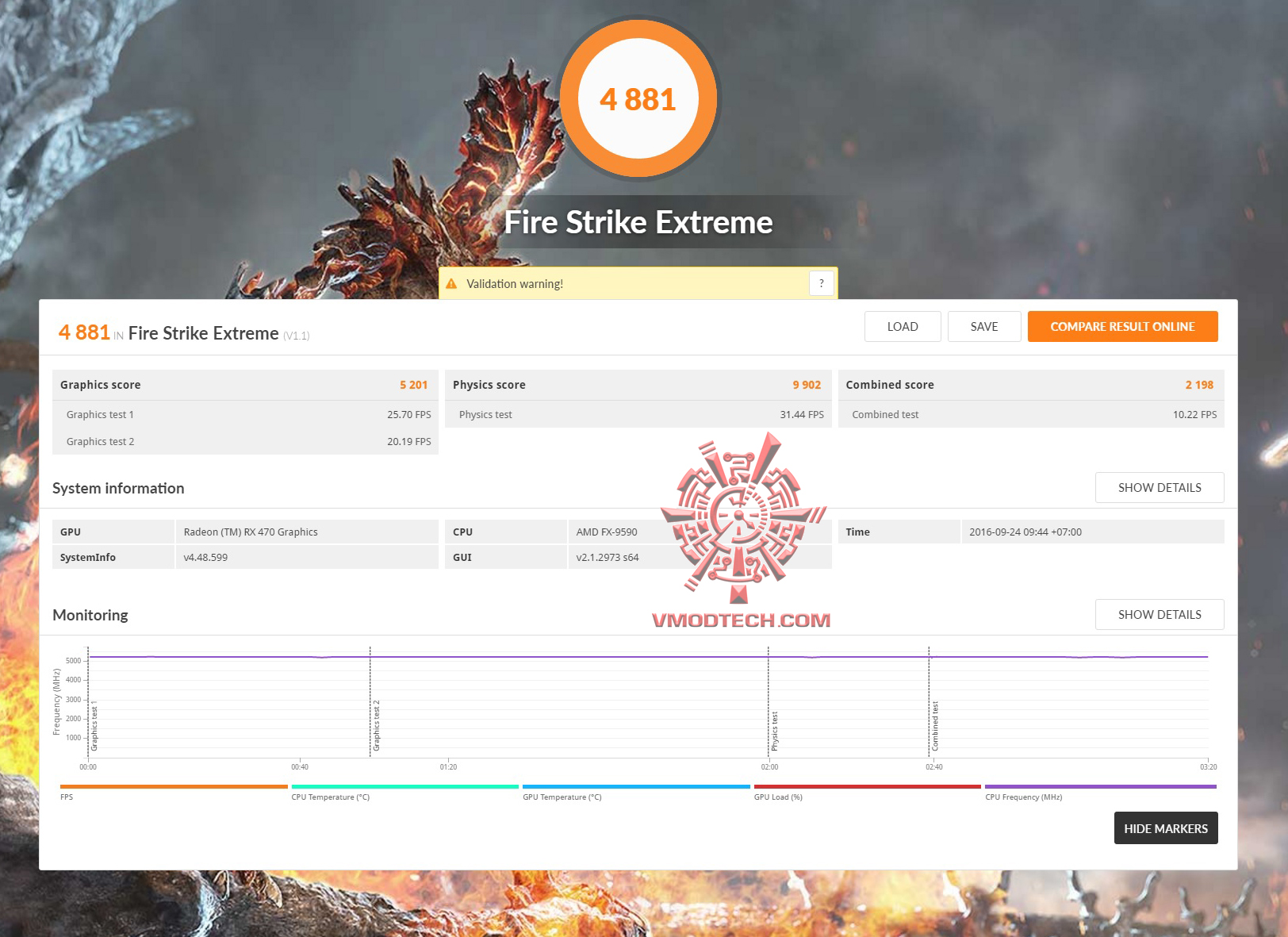Click the SAVE button
The width and height of the screenshot is (1288, 937).
984,326
